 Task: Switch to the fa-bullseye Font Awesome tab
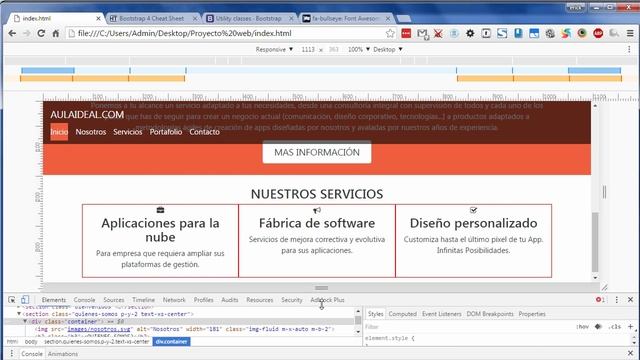[346, 18]
